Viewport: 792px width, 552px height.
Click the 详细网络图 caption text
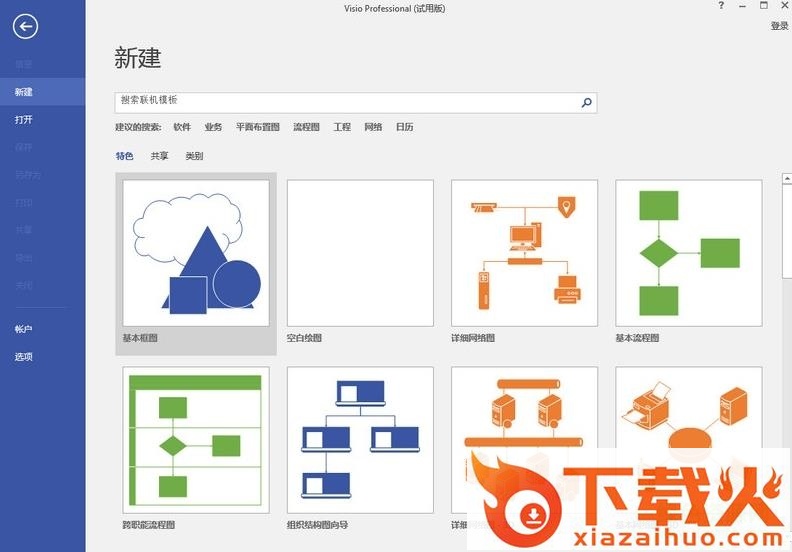(473, 338)
